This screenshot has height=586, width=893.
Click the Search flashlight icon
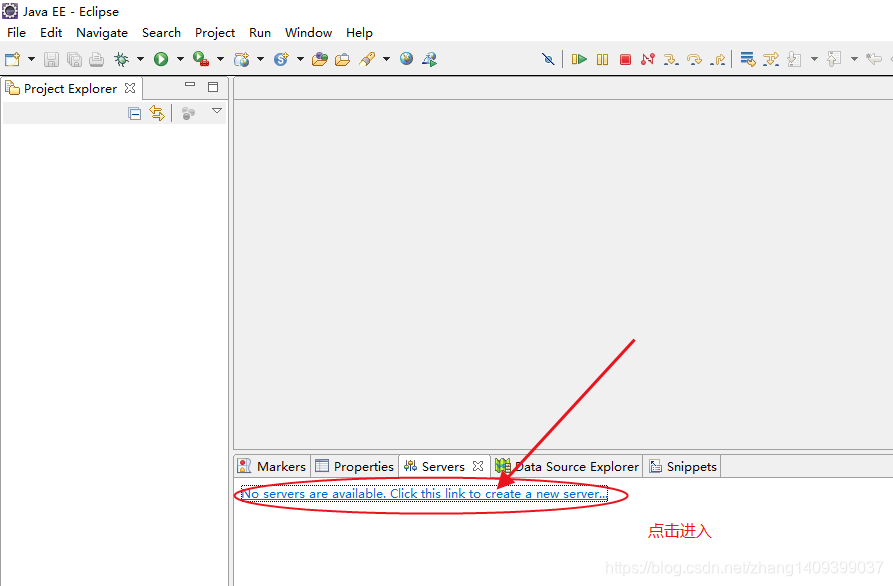pyautogui.click(x=367, y=59)
